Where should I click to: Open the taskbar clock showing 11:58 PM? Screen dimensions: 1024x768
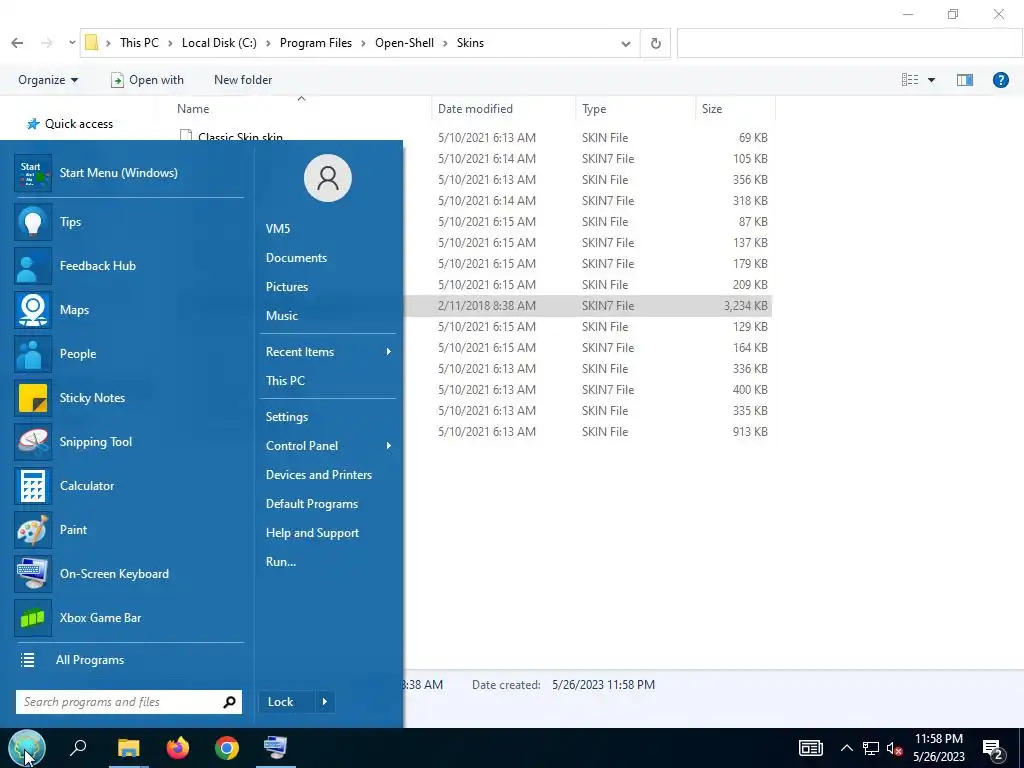938,748
